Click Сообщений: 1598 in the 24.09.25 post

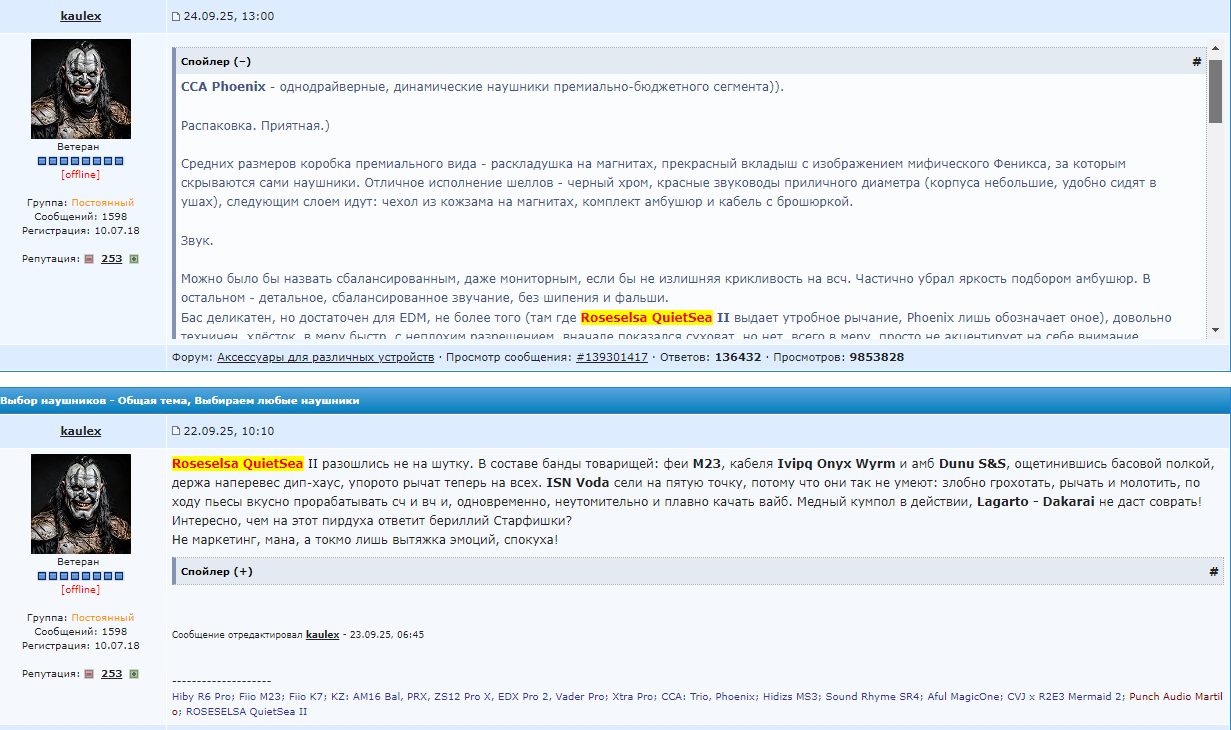click(81, 216)
